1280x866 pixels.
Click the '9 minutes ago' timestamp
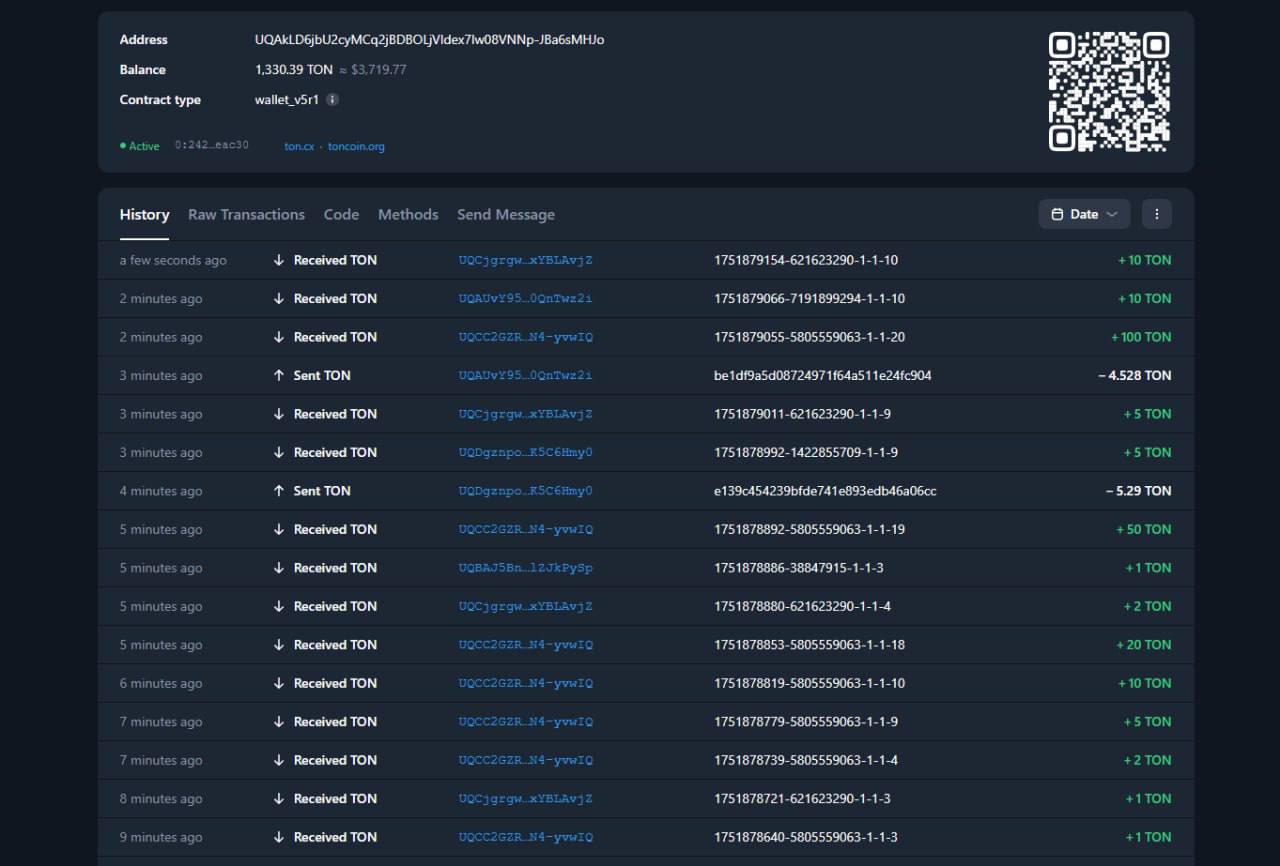(161, 838)
